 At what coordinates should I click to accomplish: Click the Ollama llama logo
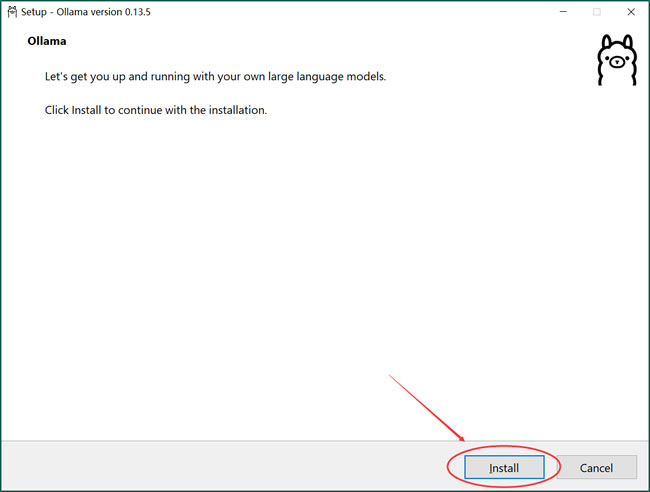616,62
